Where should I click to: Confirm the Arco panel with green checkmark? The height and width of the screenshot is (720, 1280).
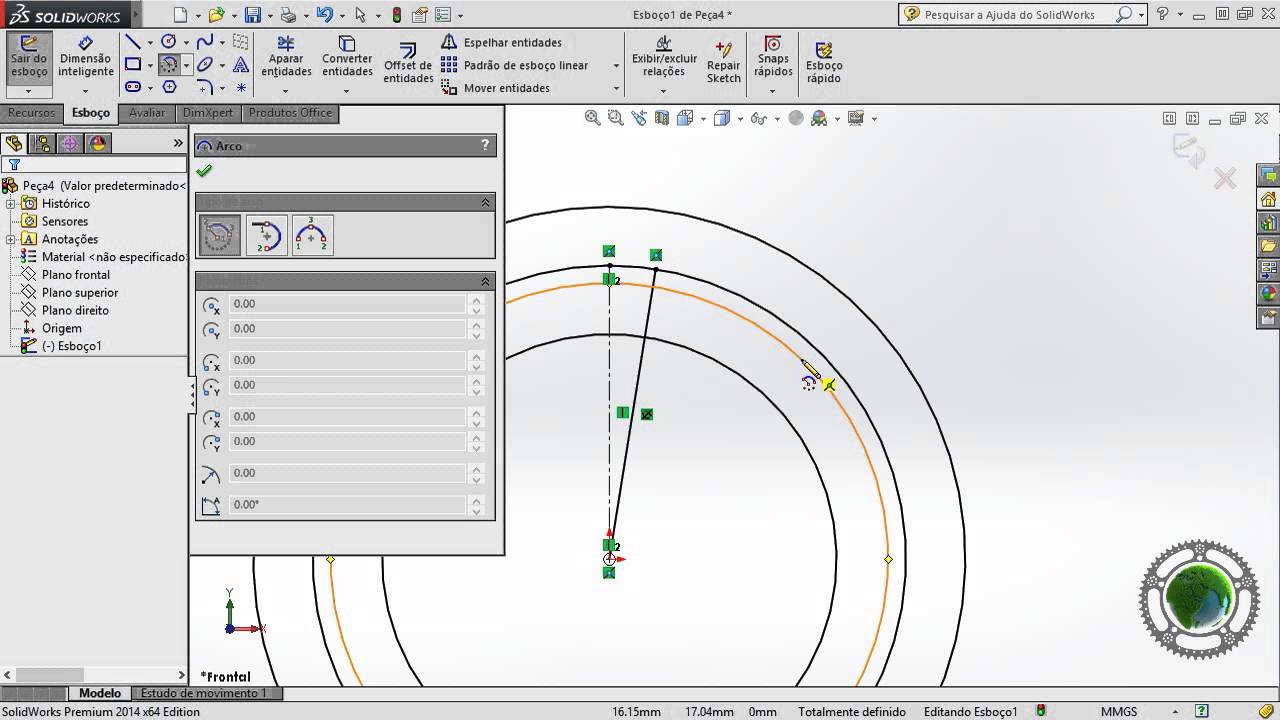click(205, 171)
